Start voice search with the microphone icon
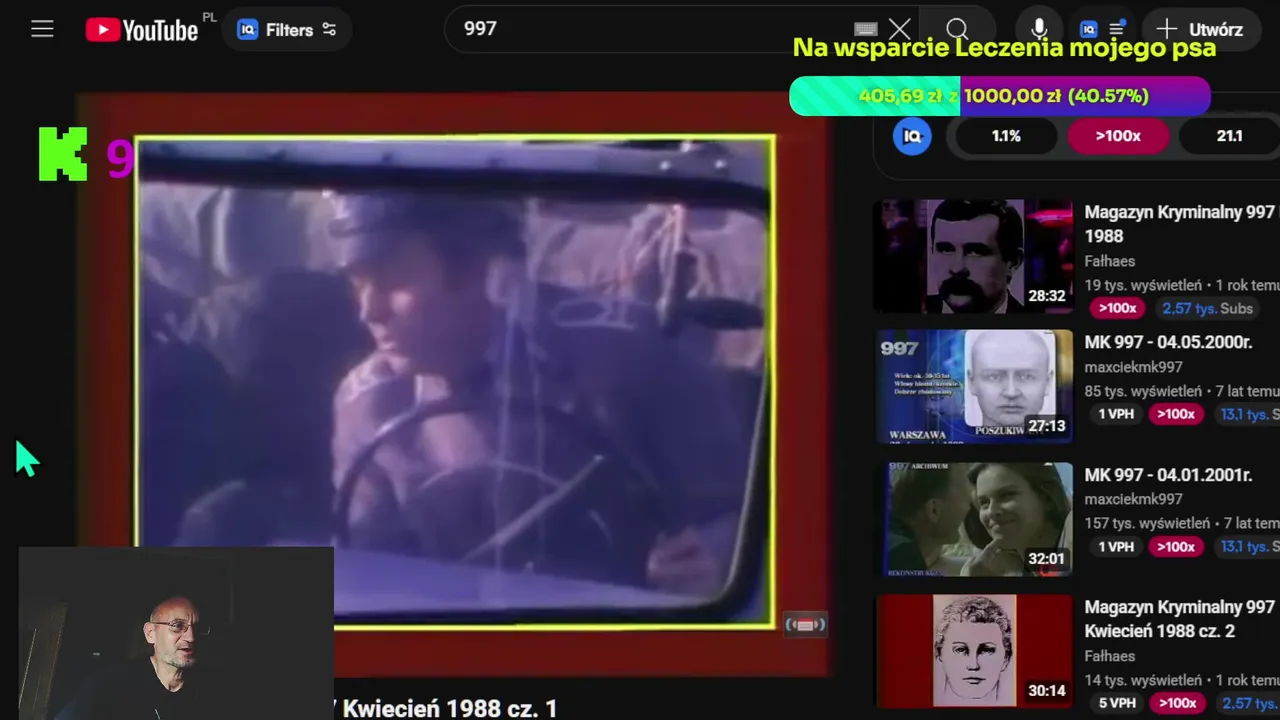 pyautogui.click(x=1040, y=29)
